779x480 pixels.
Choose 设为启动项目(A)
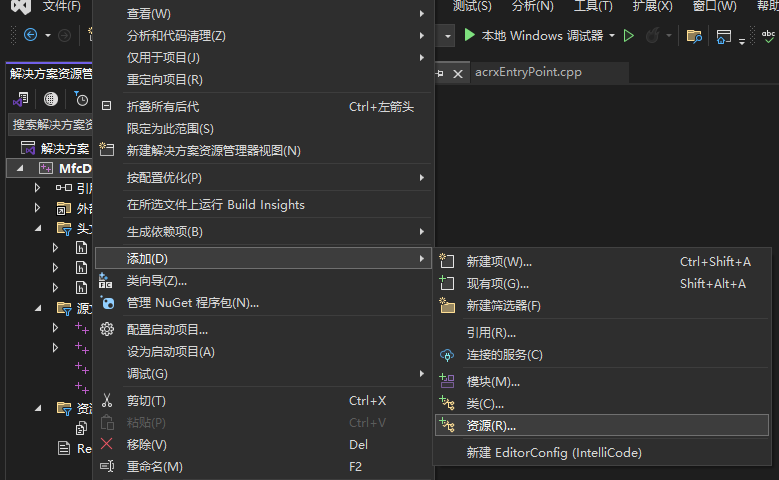[264, 351]
